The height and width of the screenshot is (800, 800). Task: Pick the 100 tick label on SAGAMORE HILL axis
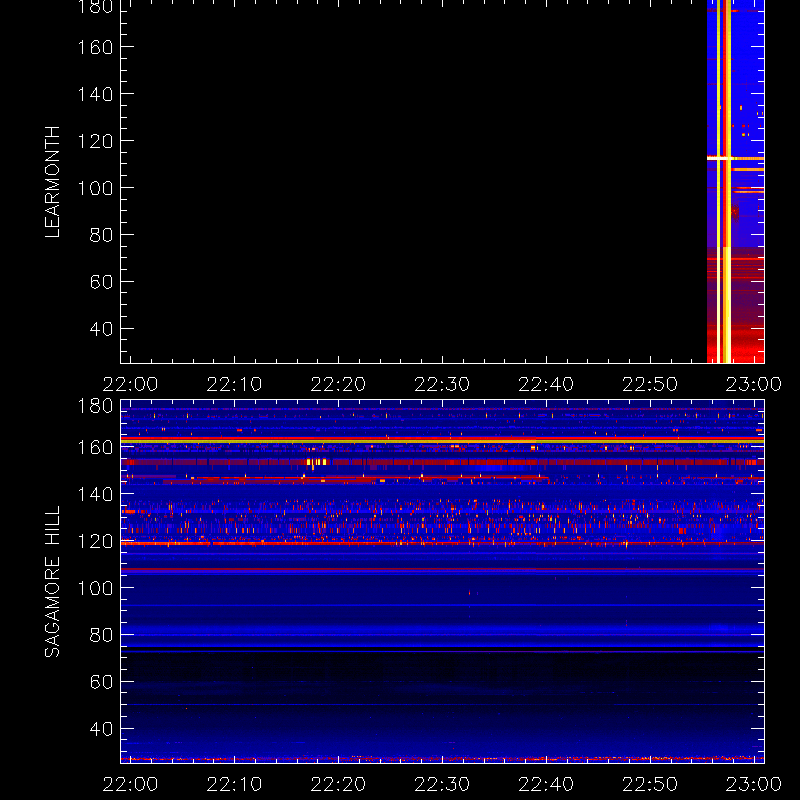coord(95,588)
